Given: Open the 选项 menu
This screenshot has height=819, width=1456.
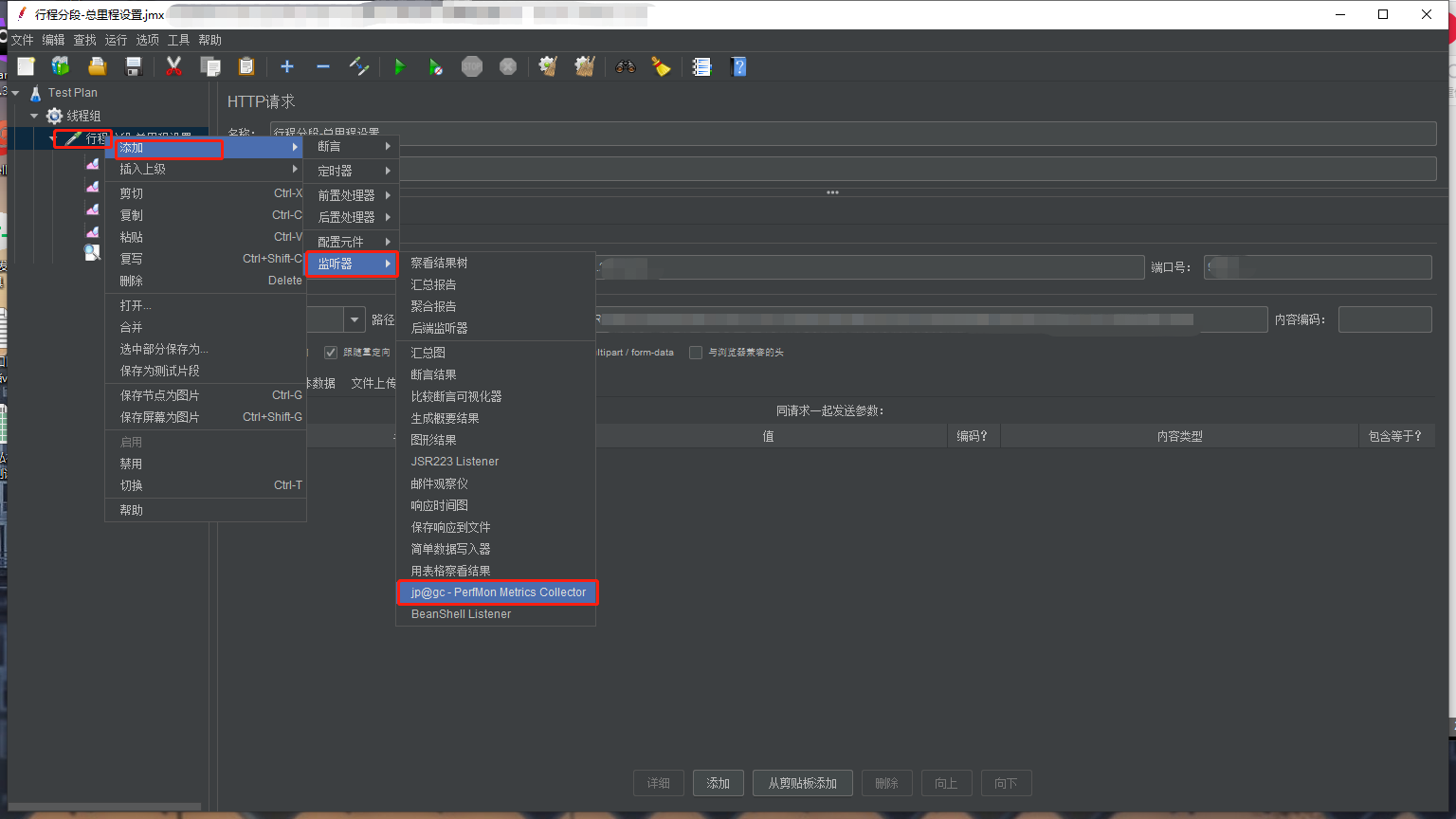Looking at the screenshot, I should [147, 40].
